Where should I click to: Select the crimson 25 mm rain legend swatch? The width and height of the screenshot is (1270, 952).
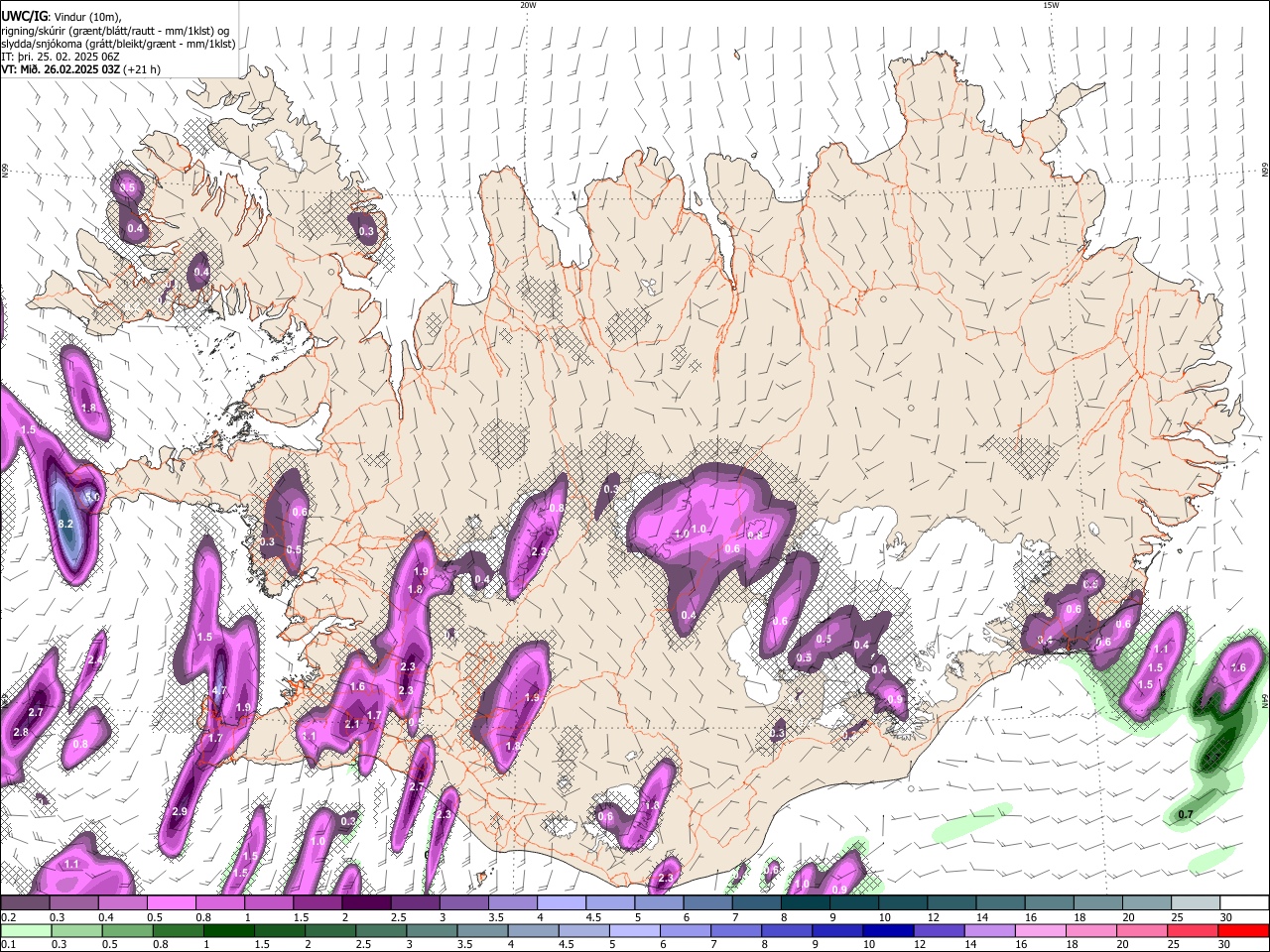1194,930
